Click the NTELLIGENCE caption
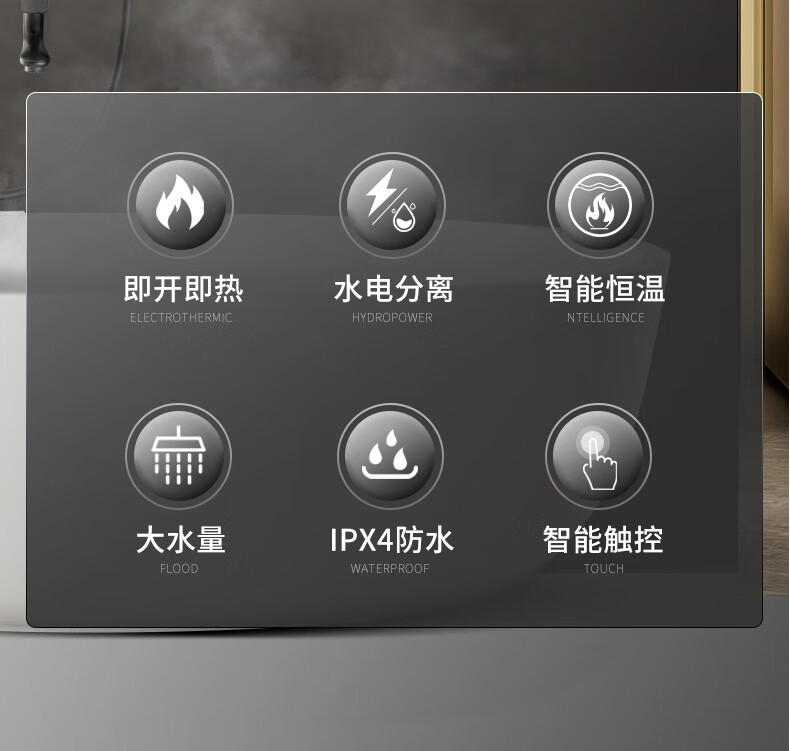Screen dimensions: 790x751 click(x=606, y=318)
